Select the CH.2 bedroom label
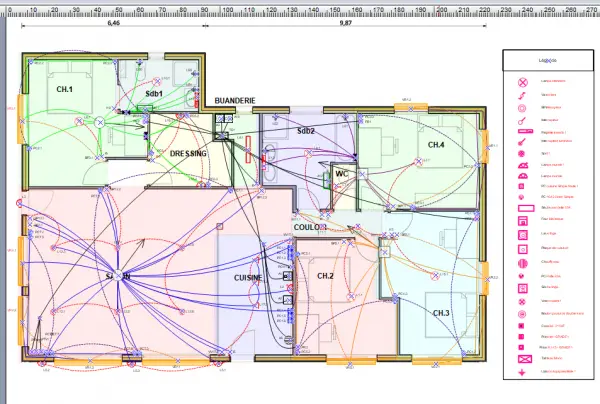The image size is (600, 404). (326, 276)
